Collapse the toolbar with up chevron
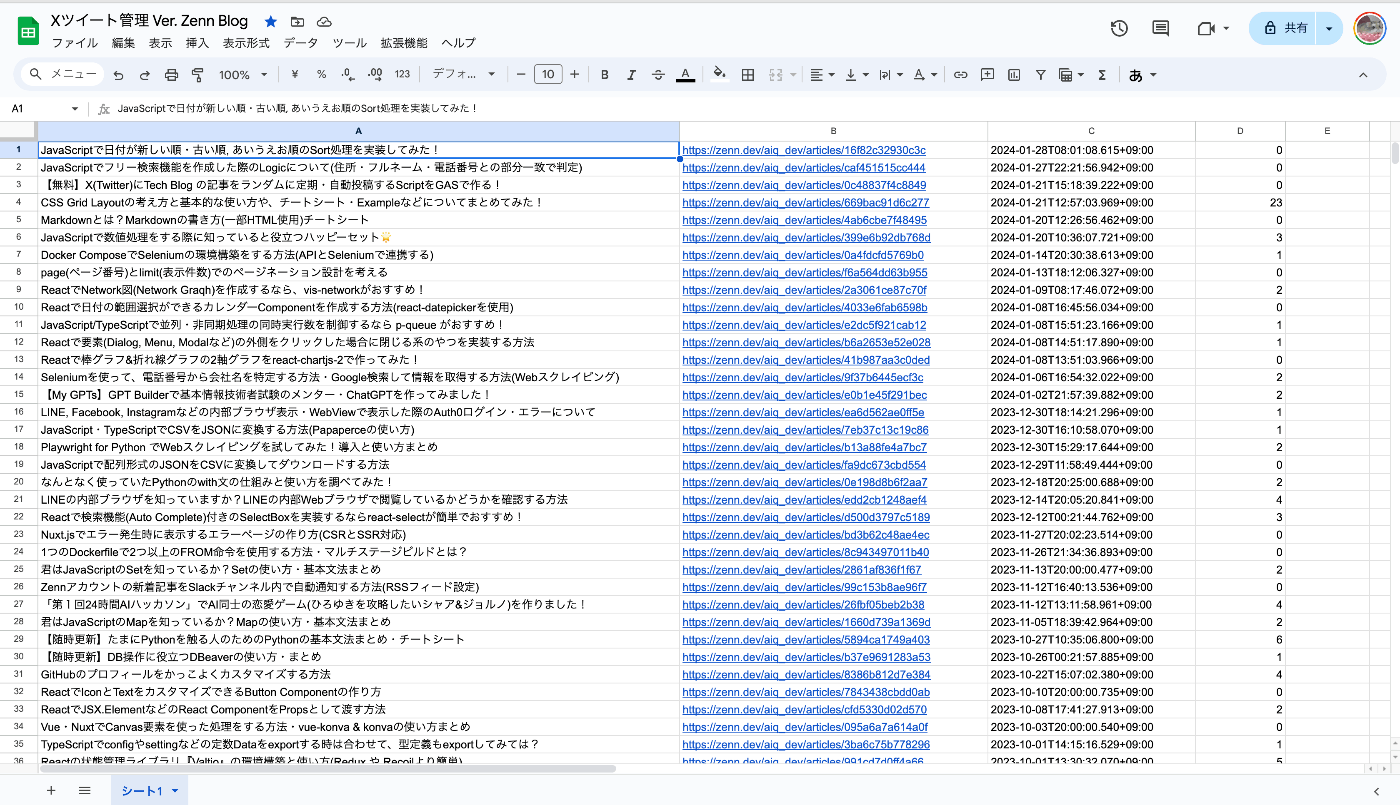Screen dimensions: 1400x805 click(1363, 75)
